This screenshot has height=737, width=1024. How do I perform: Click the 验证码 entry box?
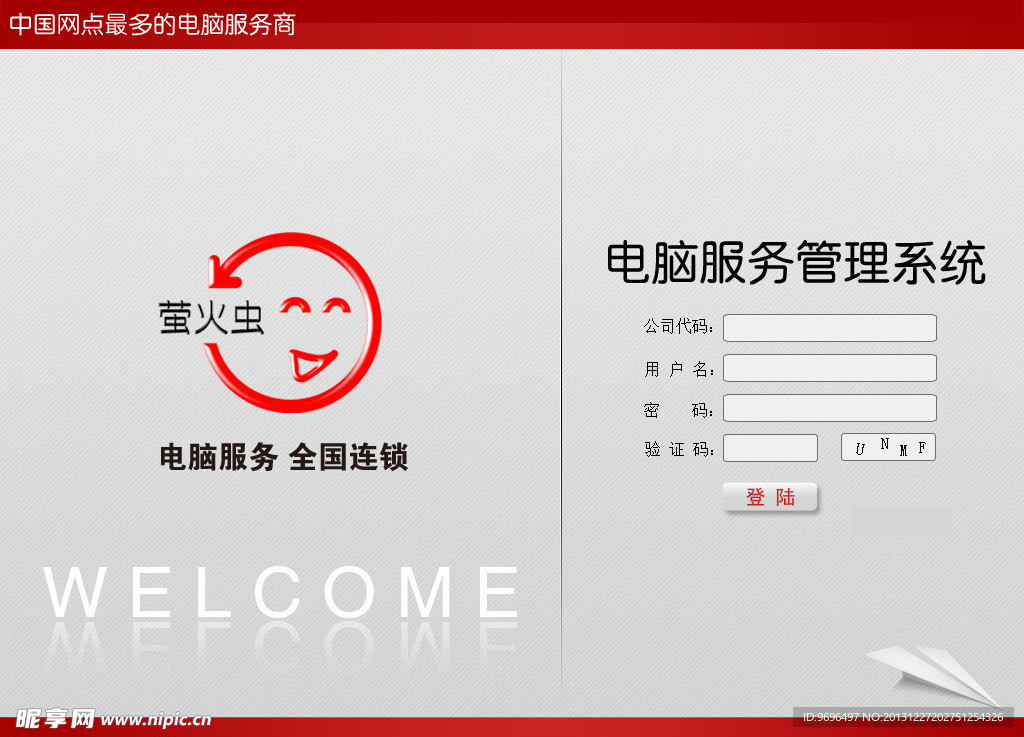[770, 448]
